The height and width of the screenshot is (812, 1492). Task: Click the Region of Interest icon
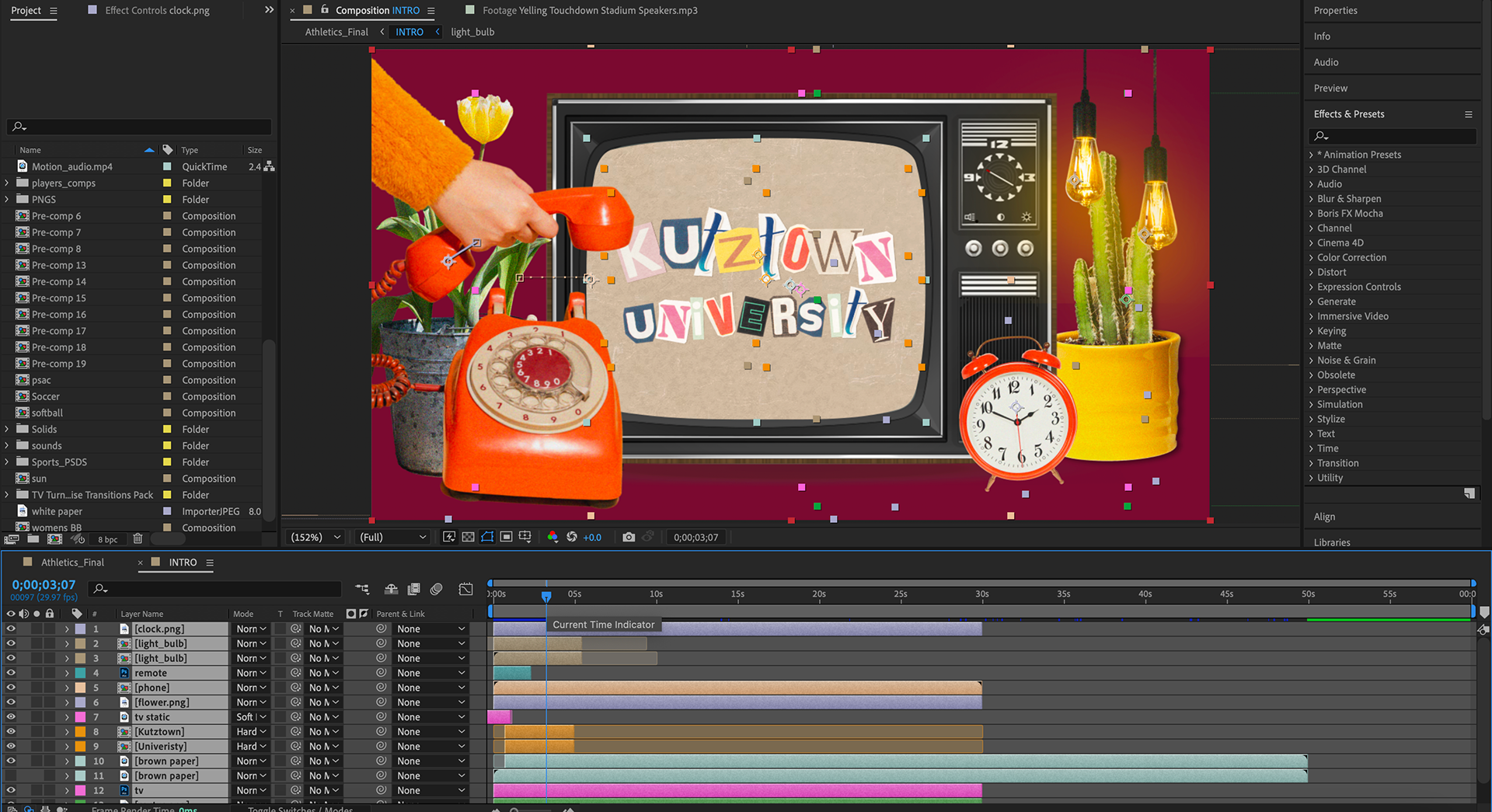click(506, 537)
